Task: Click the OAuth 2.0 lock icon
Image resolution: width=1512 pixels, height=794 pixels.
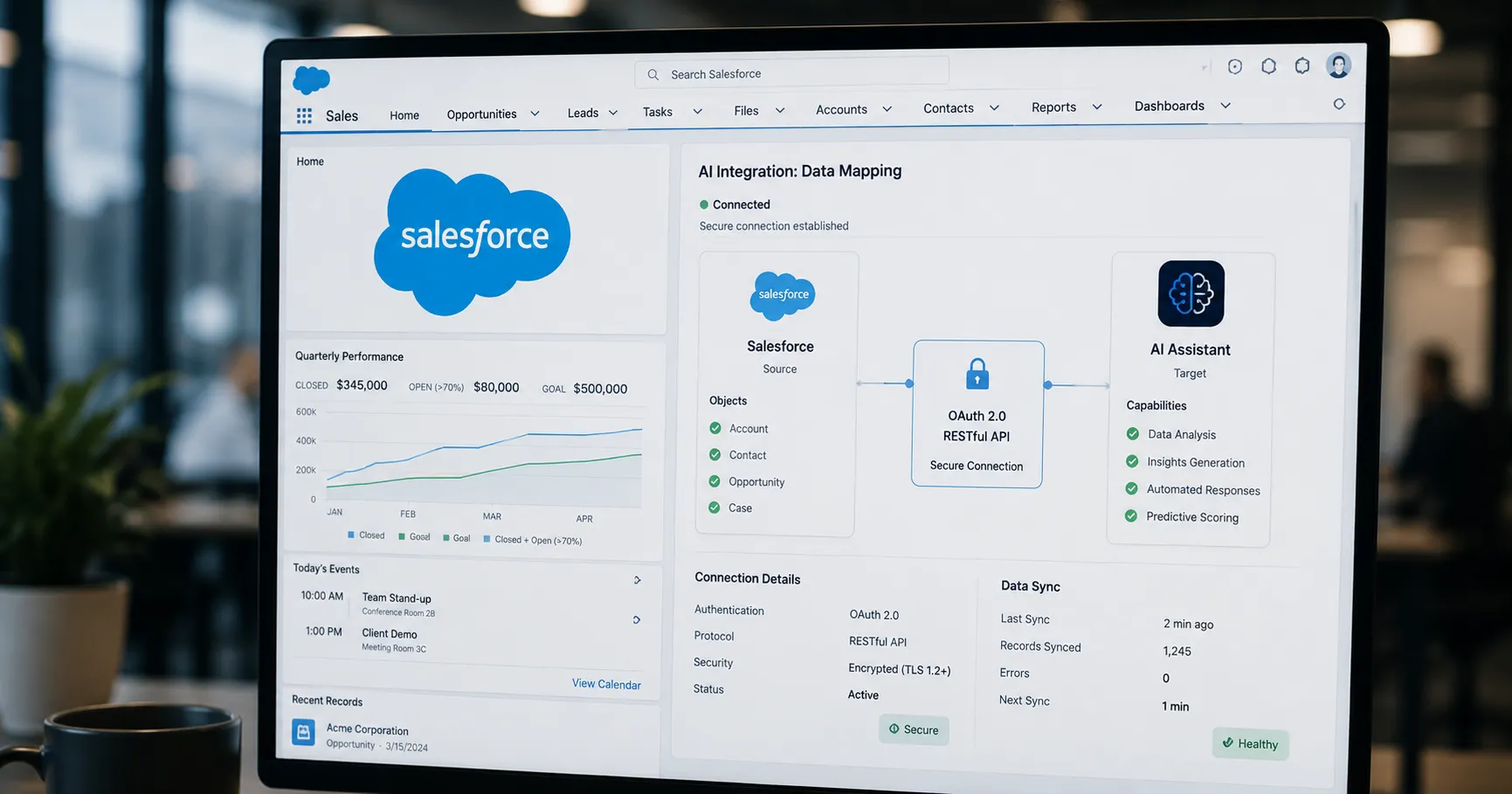Action: point(977,374)
